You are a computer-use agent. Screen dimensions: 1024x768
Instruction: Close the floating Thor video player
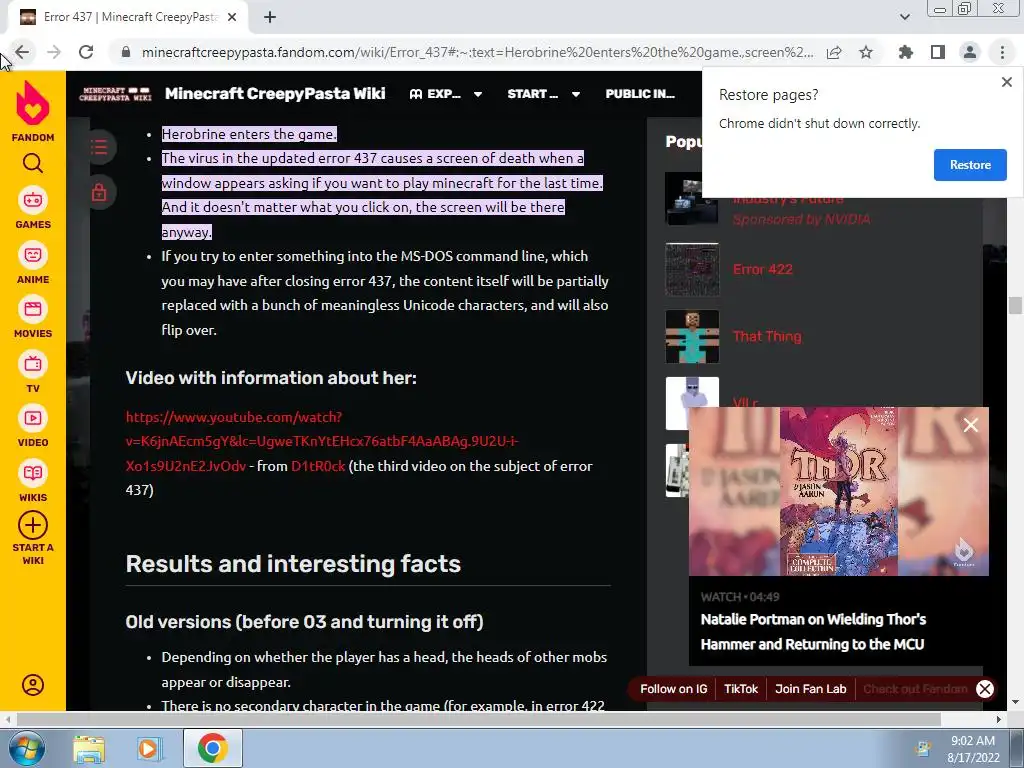(x=970, y=425)
